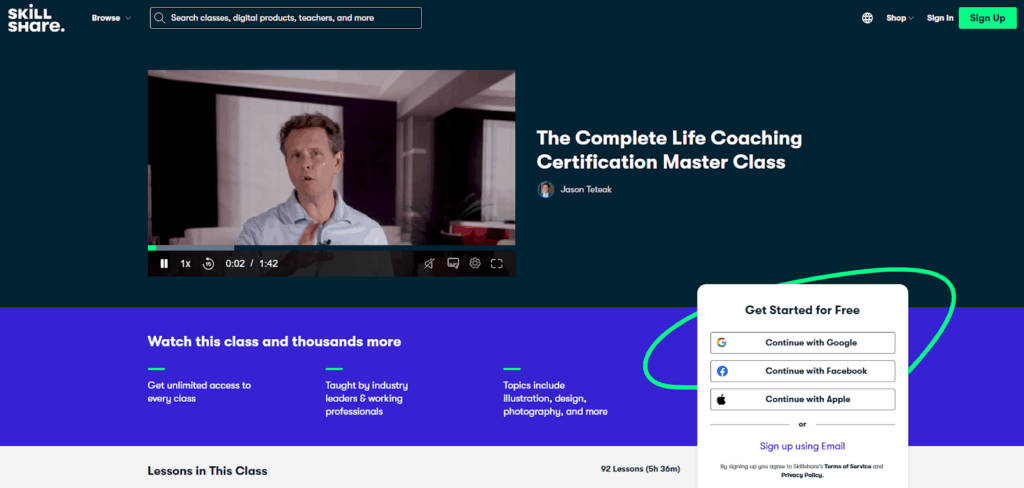The width and height of the screenshot is (1024, 488).
Task: Continue with Apple sign-up button
Action: [803, 399]
